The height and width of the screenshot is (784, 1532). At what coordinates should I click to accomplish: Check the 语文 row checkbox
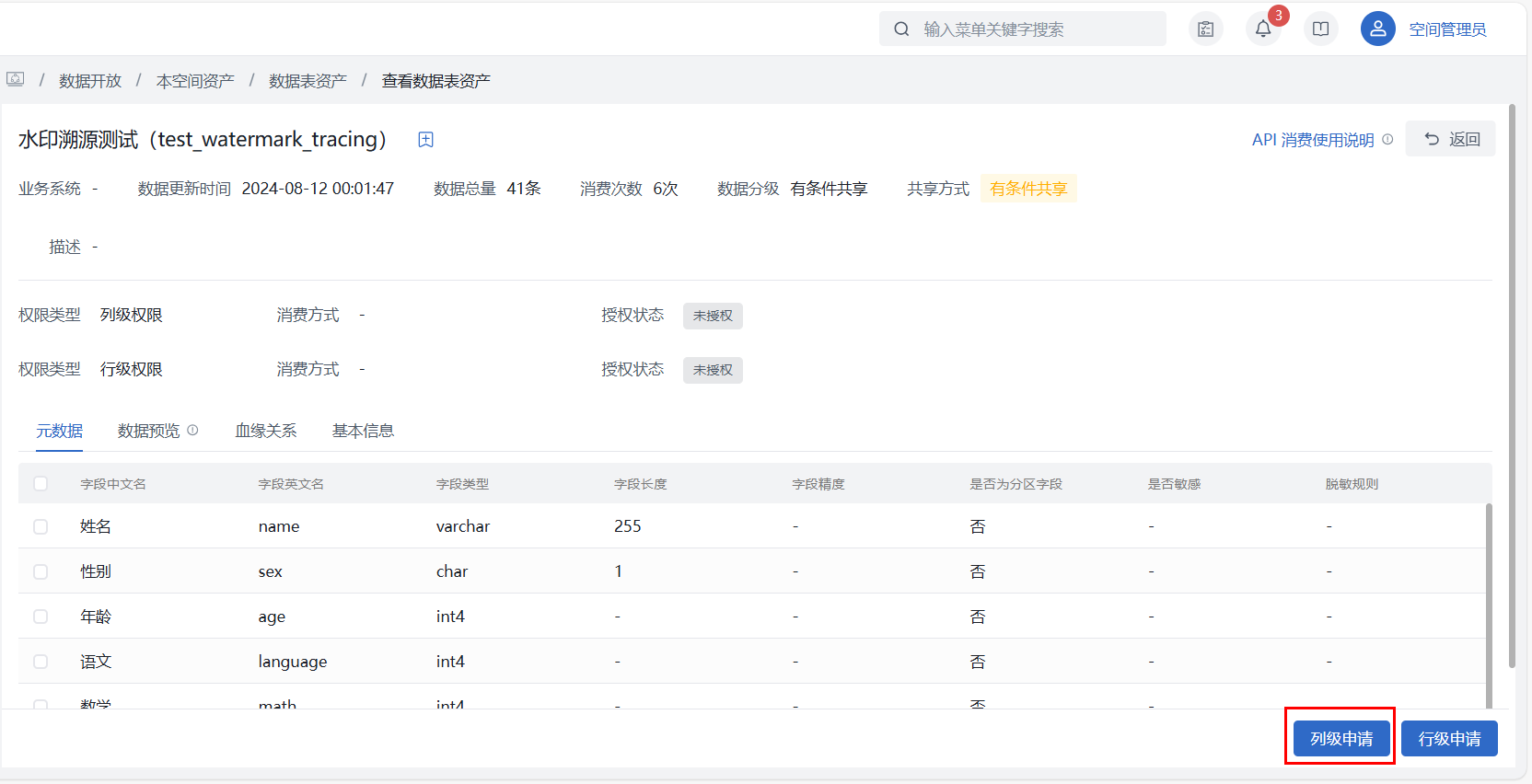41,662
